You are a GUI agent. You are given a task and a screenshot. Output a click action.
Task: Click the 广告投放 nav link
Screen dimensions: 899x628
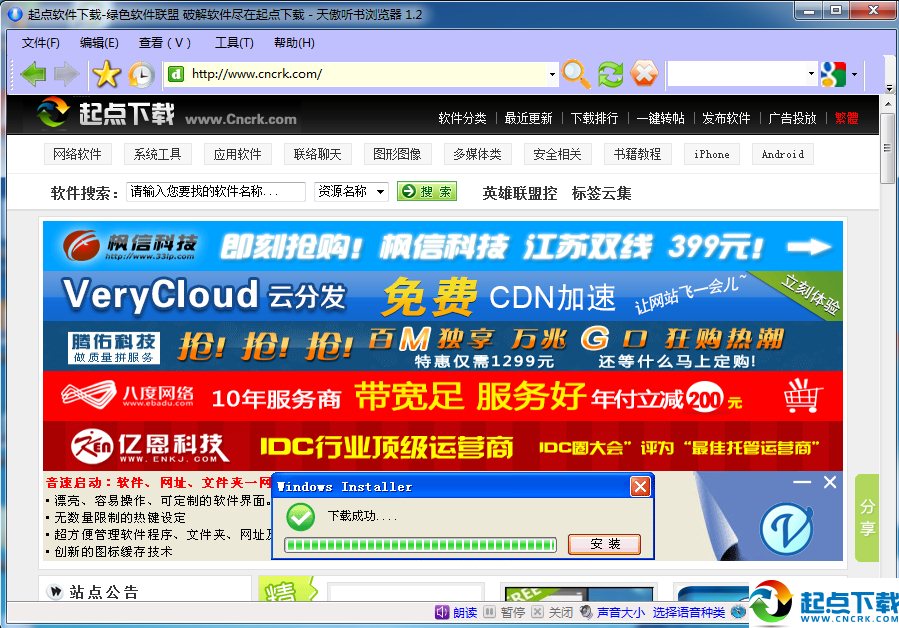(792, 118)
